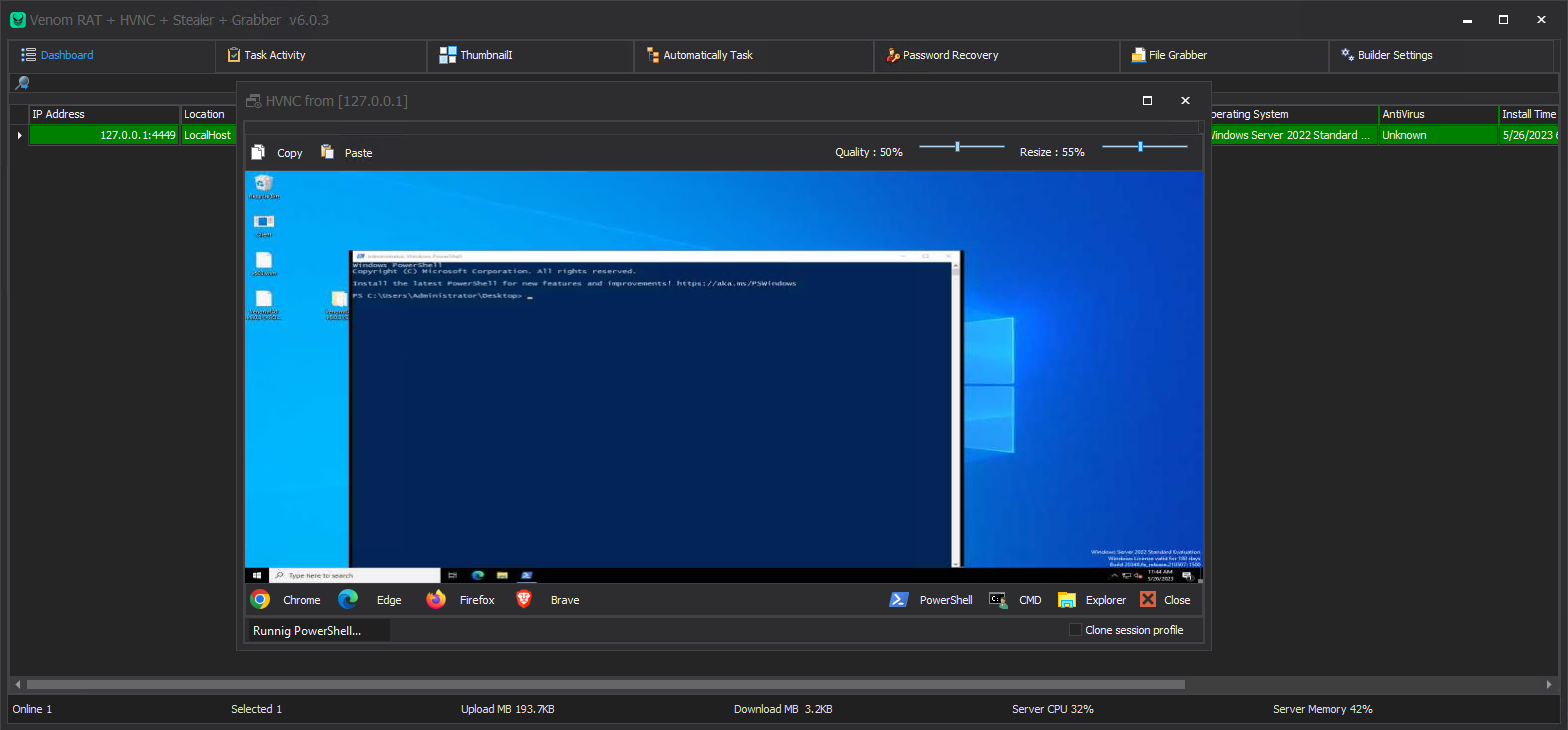Click File Explorer icon in remote taskbar
This screenshot has width=1568, height=730.
click(502, 575)
